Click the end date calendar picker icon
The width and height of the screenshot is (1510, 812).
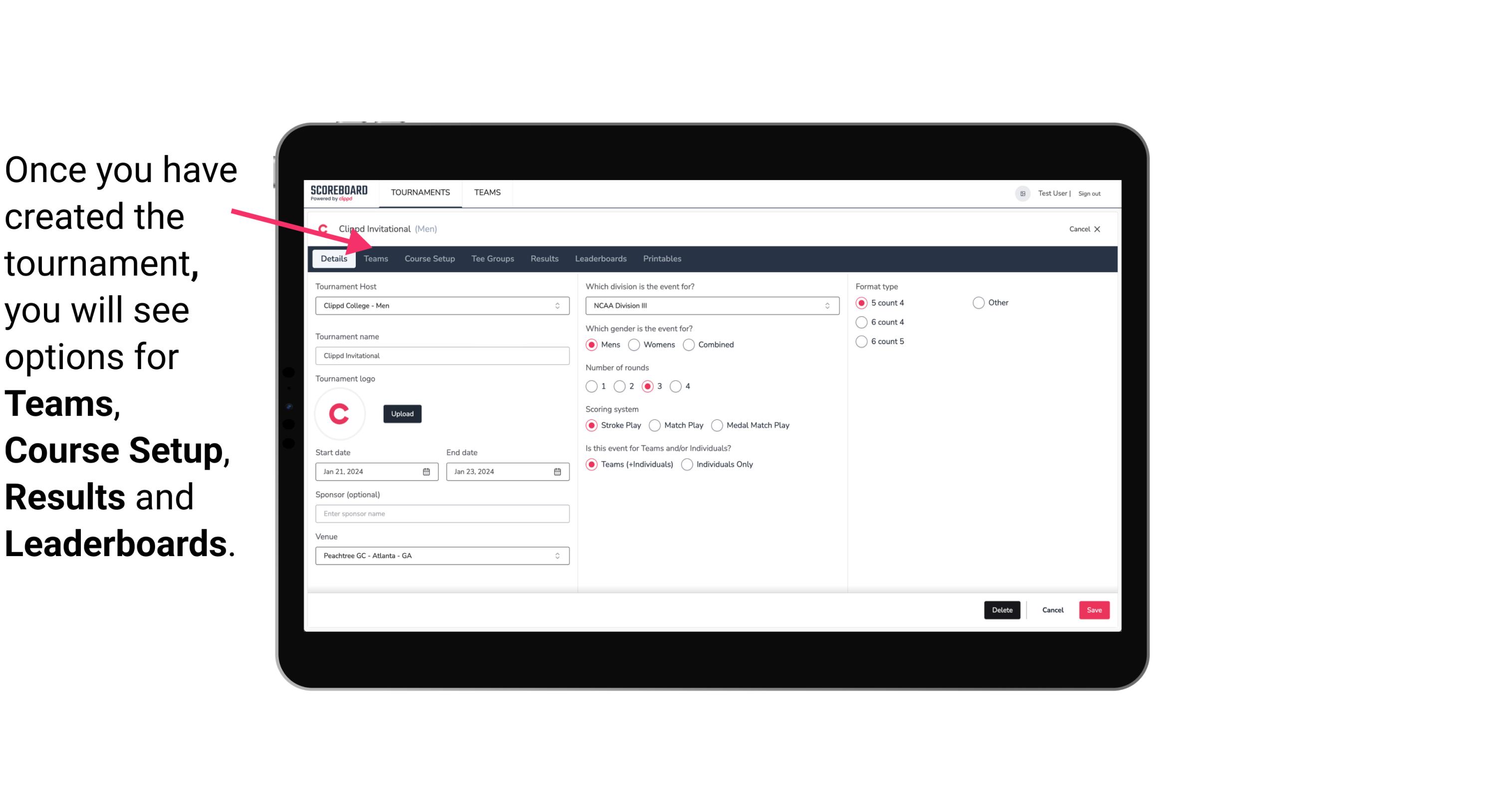point(558,471)
